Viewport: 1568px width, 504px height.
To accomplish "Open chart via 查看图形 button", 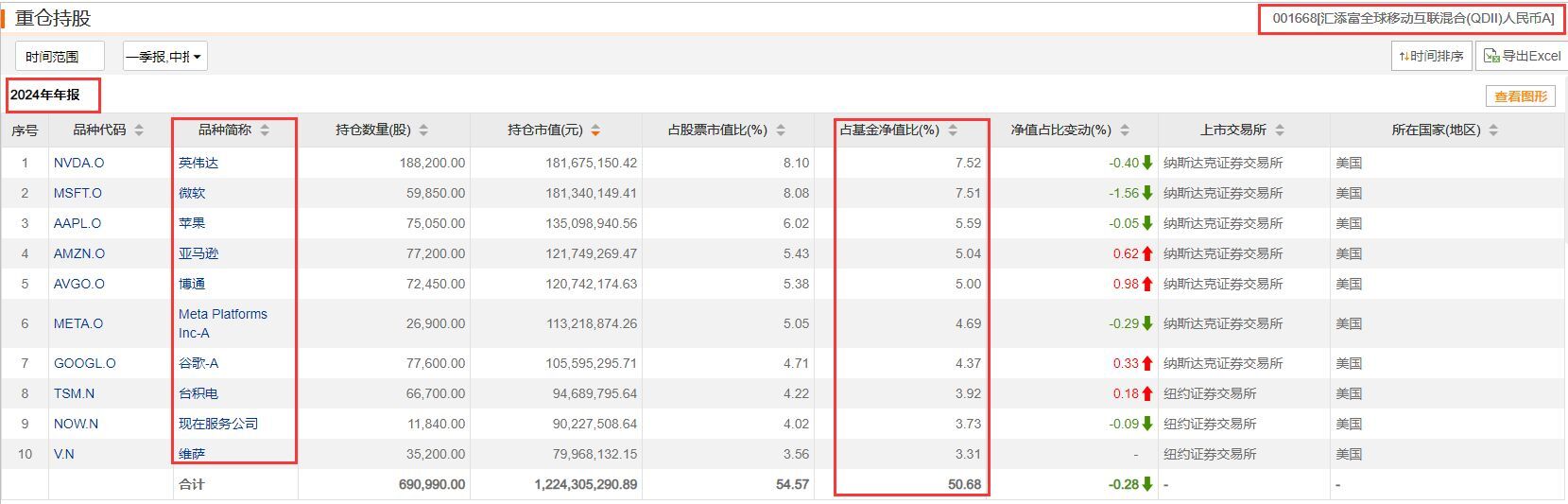I will click(x=1521, y=96).
